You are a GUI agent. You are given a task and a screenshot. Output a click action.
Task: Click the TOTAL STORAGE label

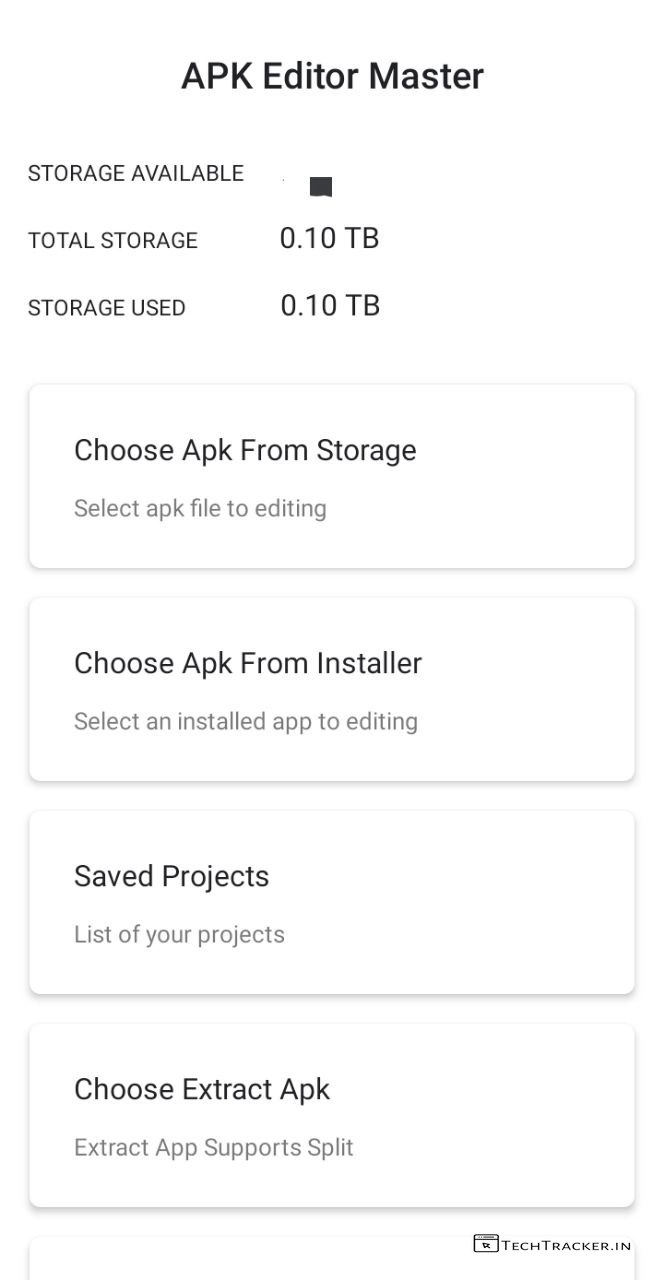113,240
